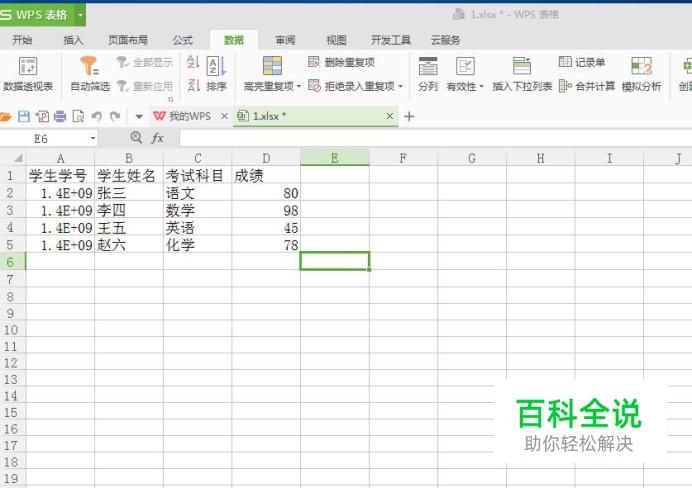
Task: Click the Print Preview icon
Action: (x=78, y=116)
